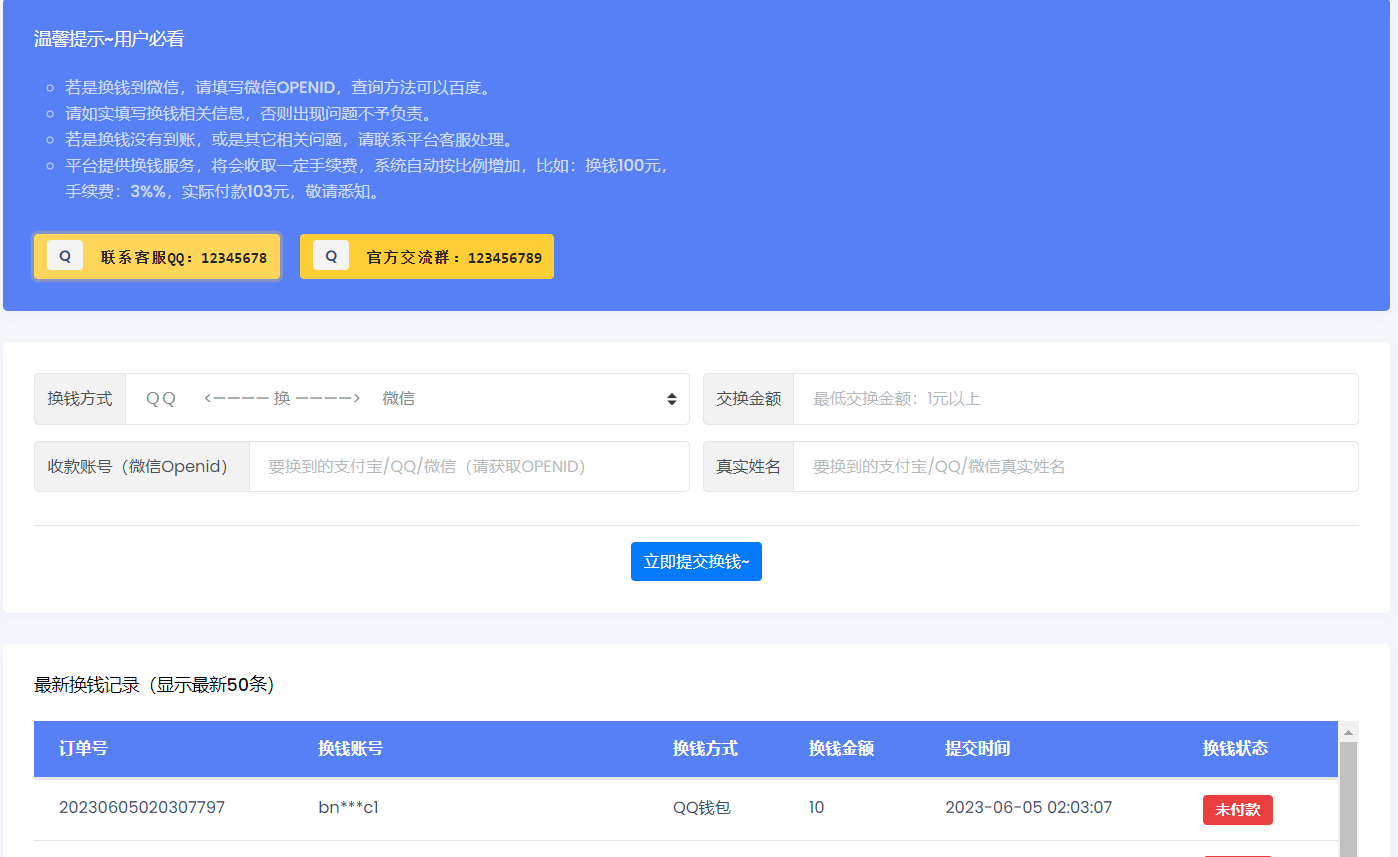Click the tip about 联系平台客服处理
The width and height of the screenshot is (1398, 857).
click(x=289, y=140)
